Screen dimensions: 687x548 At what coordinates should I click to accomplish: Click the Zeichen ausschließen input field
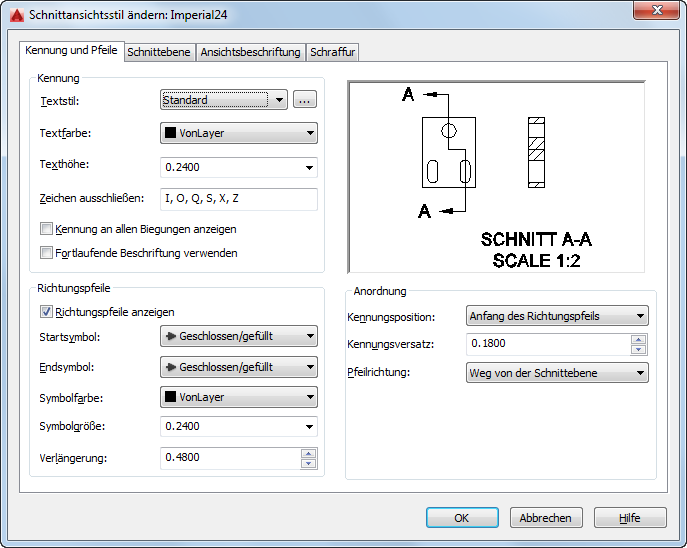coord(239,199)
